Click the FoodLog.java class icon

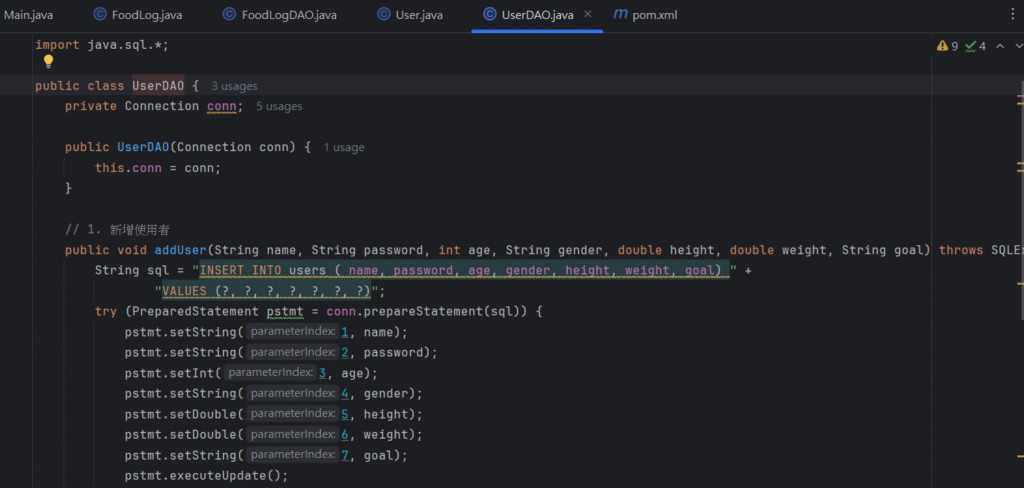pyautogui.click(x=100, y=14)
